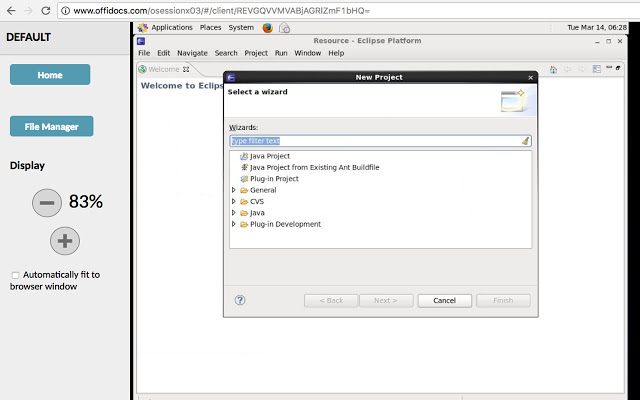Image resolution: width=640 pixels, height=400 pixels.
Task: Open Eclipse Navigate menu
Action: coord(192,53)
